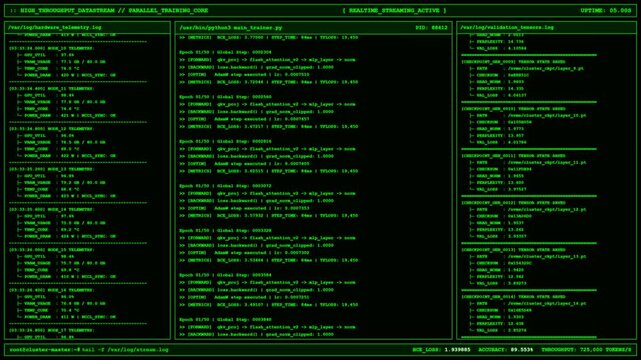The width and height of the screenshot is (641, 360).
Task: Click the BACKWARD line under Global Step 0002560
Action: [x=256, y=112]
